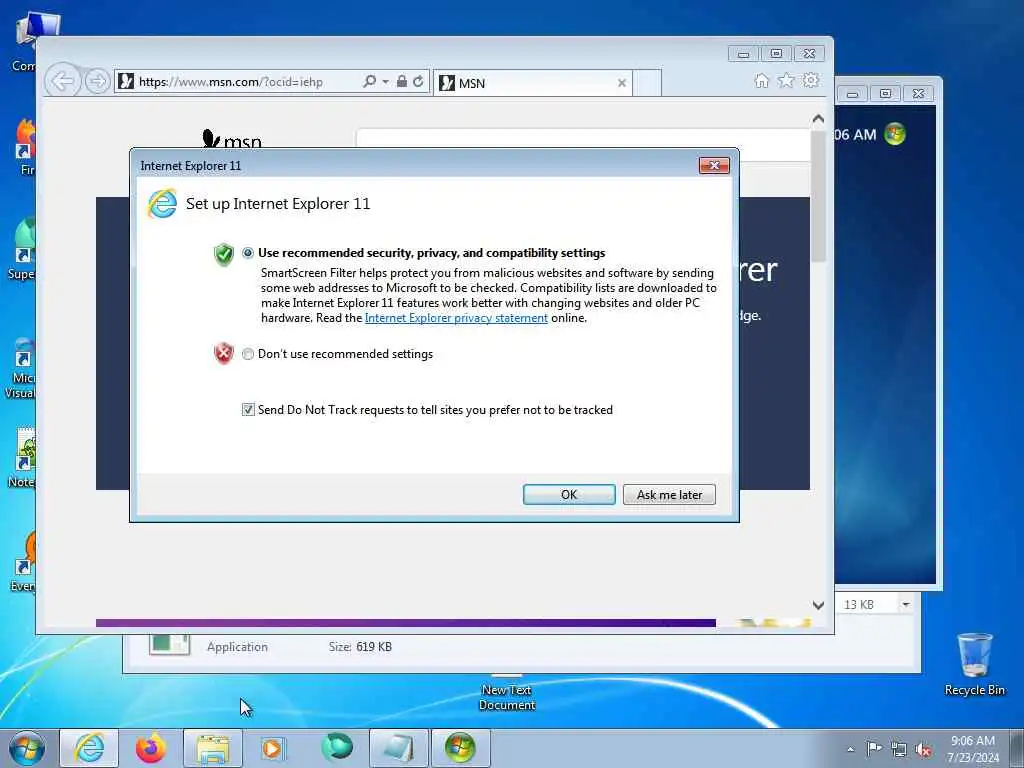This screenshot has width=1024, height=768.
Task: Open the Tools gear menu
Action: 811,80
